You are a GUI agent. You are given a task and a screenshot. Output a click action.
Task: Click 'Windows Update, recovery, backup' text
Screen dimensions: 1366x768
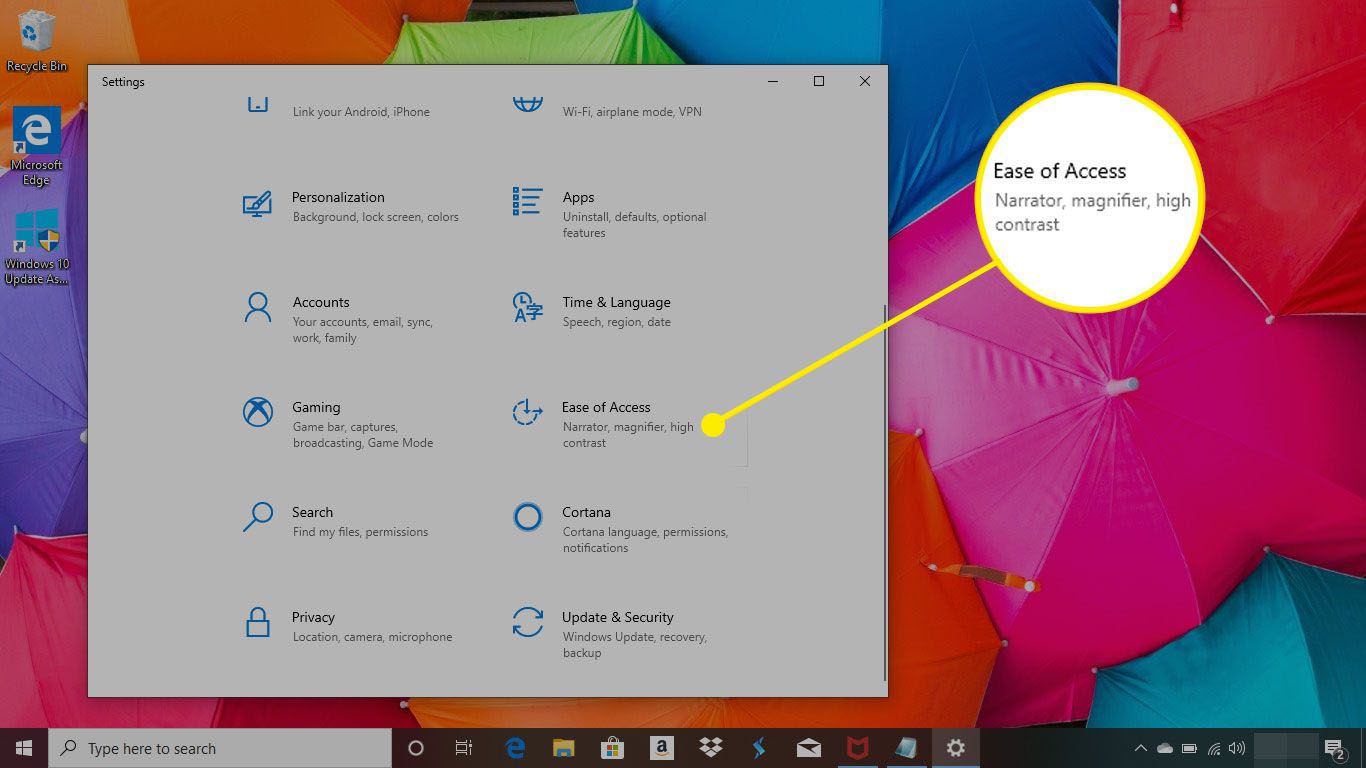tap(634, 645)
